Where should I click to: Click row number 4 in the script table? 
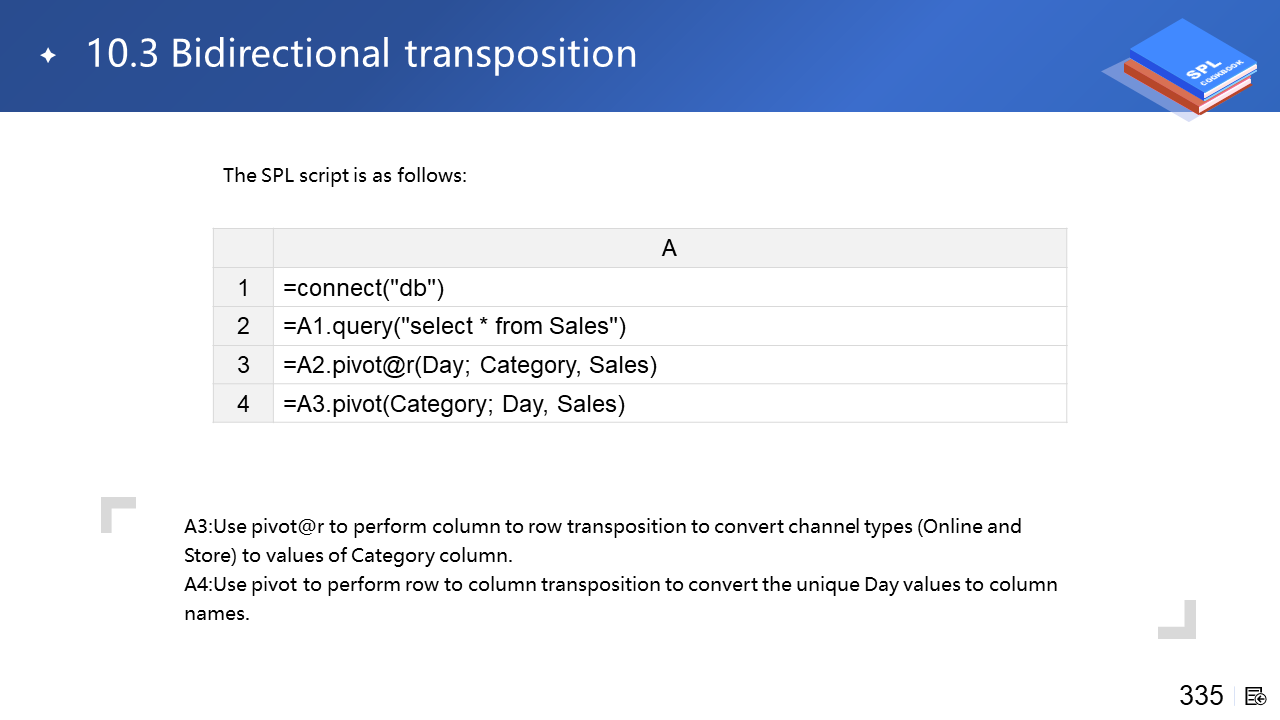[243, 405]
